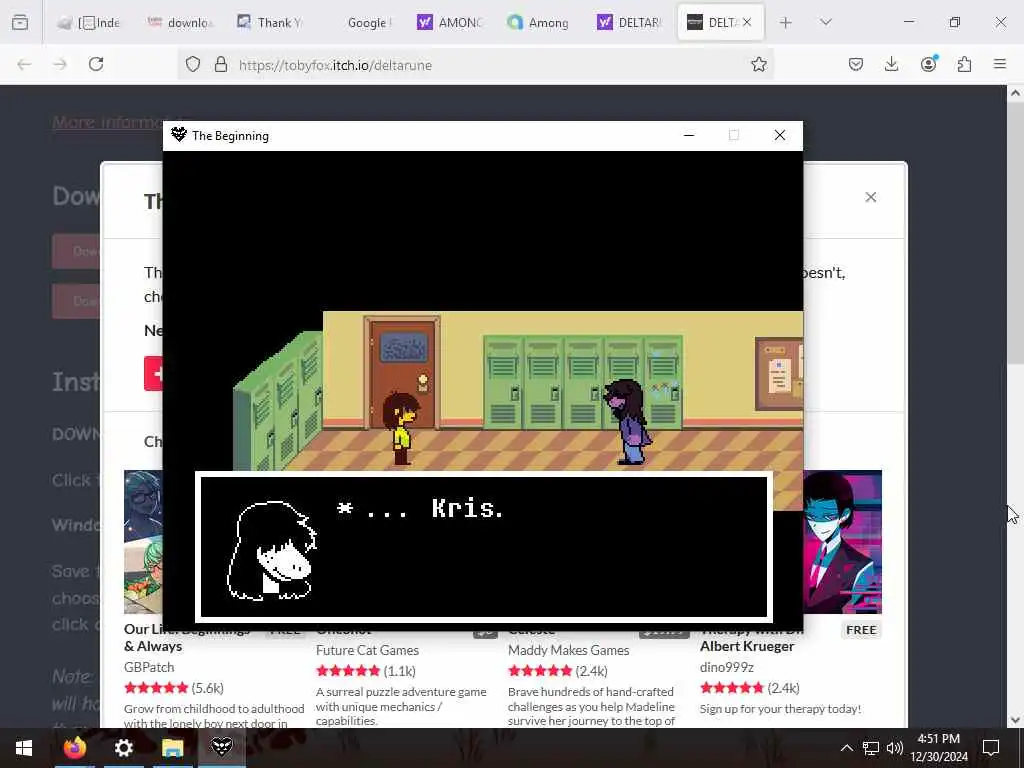Screen dimensions: 1024x768
Task: Open the notification center icon
Action: point(991,748)
